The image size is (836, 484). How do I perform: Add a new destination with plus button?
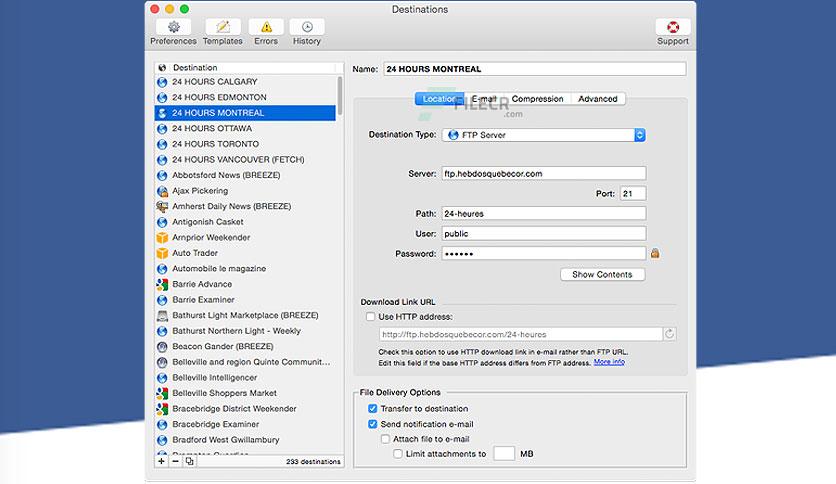pos(162,461)
